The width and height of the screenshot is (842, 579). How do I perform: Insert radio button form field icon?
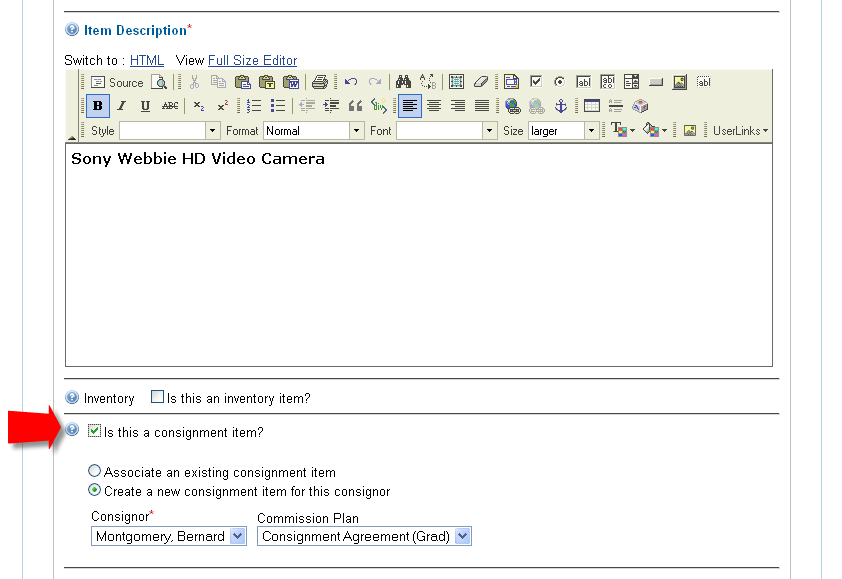(559, 82)
